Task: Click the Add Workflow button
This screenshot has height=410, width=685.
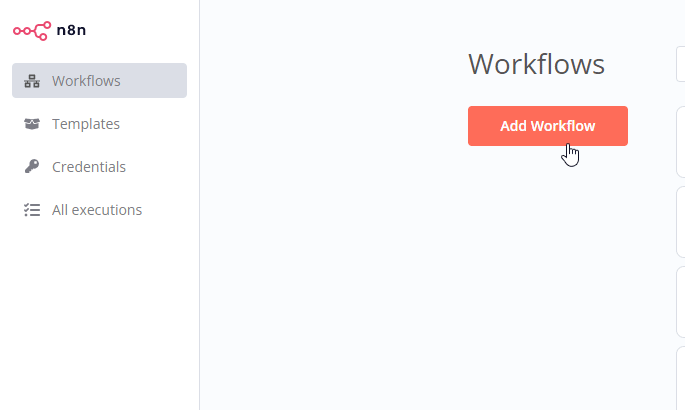Action: 548,126
